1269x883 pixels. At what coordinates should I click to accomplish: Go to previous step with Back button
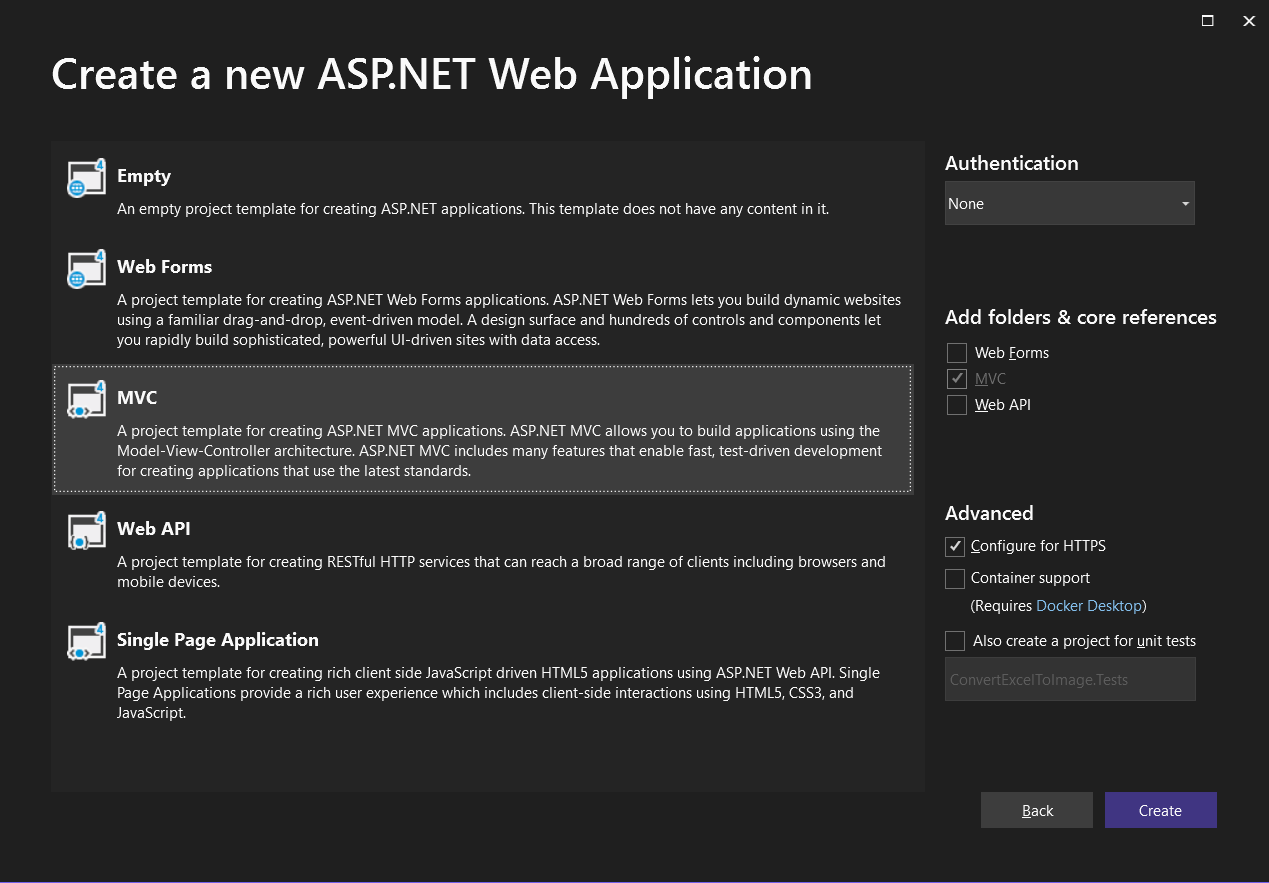click(x=1037, y=810)
